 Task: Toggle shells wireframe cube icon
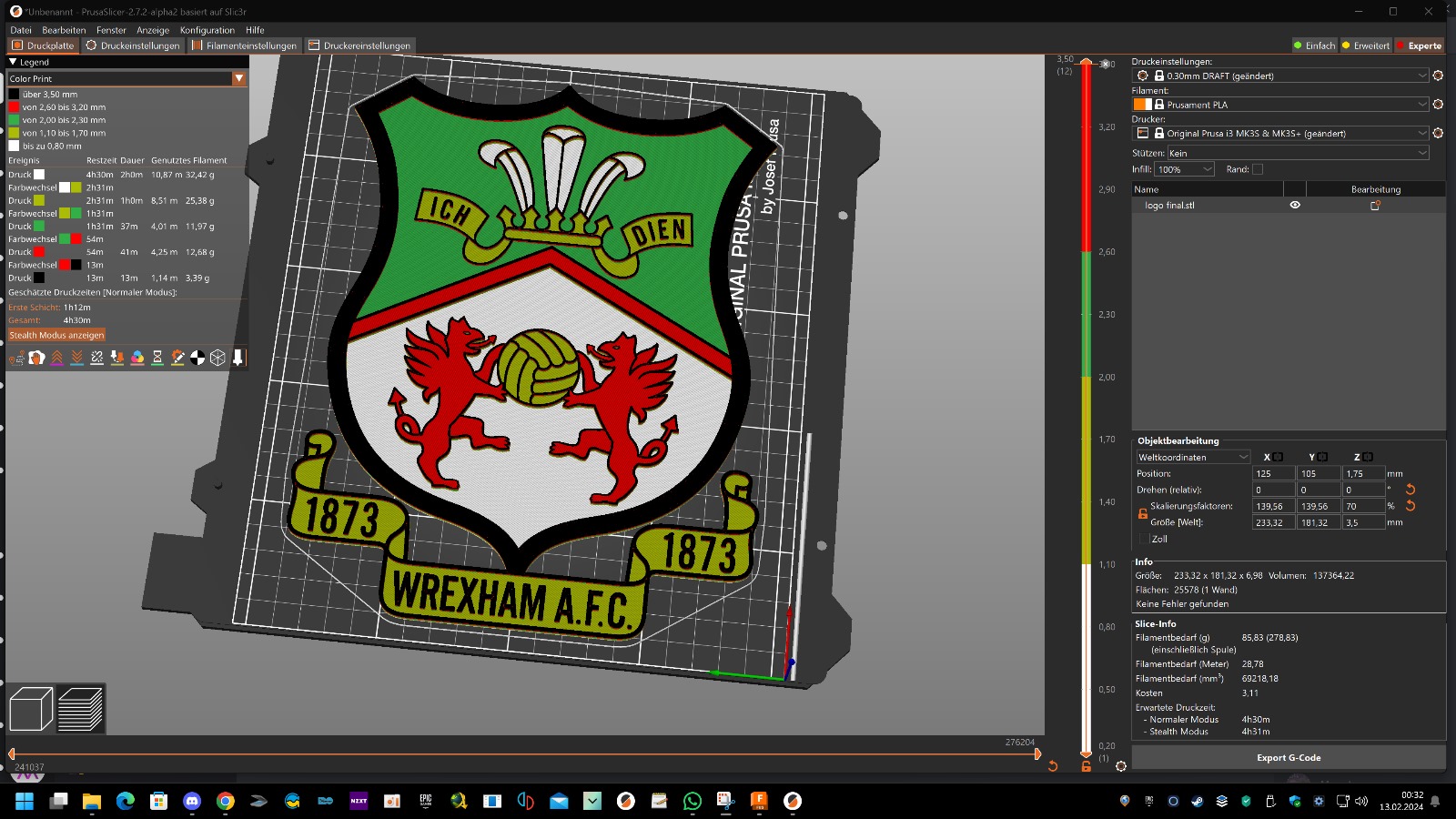tap(217, 358)
